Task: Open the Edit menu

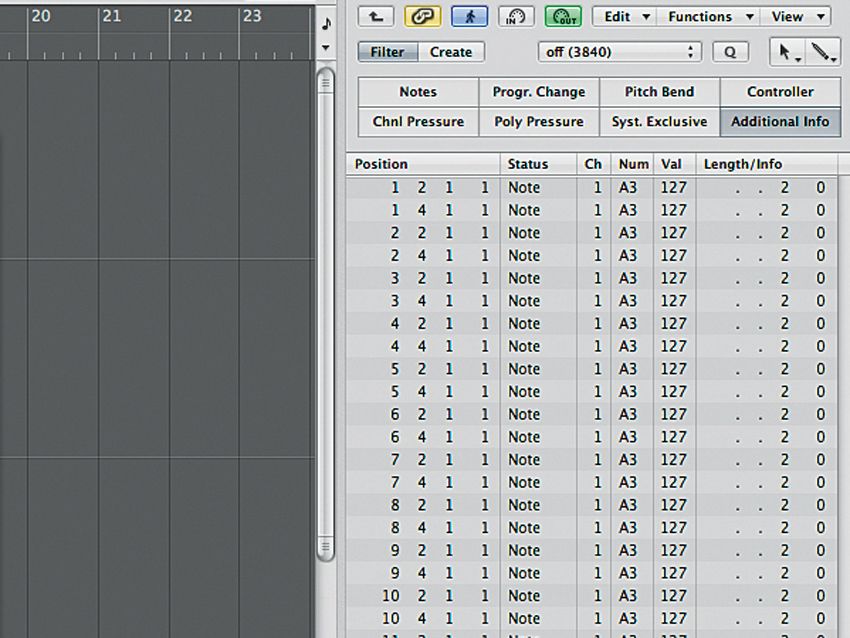Action: [x=622, y=16]
